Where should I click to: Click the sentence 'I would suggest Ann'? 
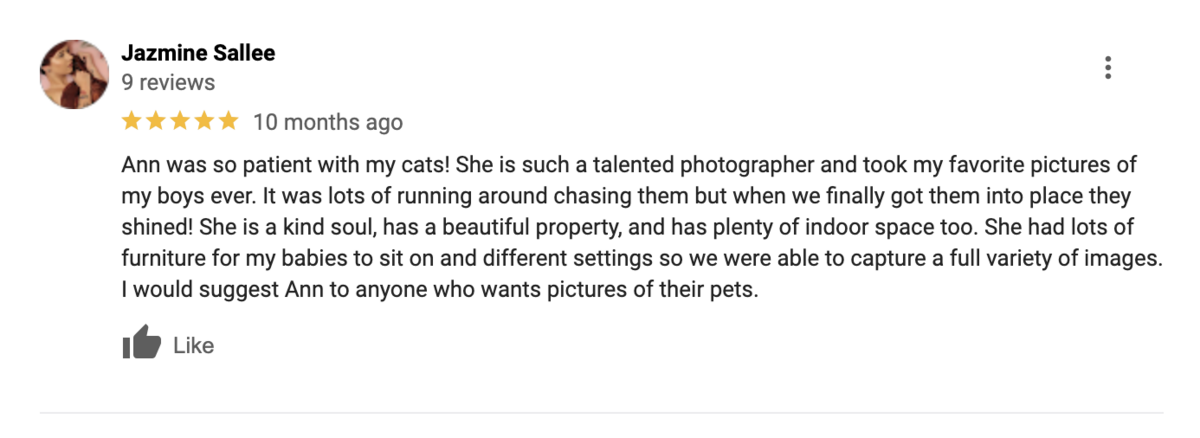[441, 292]
